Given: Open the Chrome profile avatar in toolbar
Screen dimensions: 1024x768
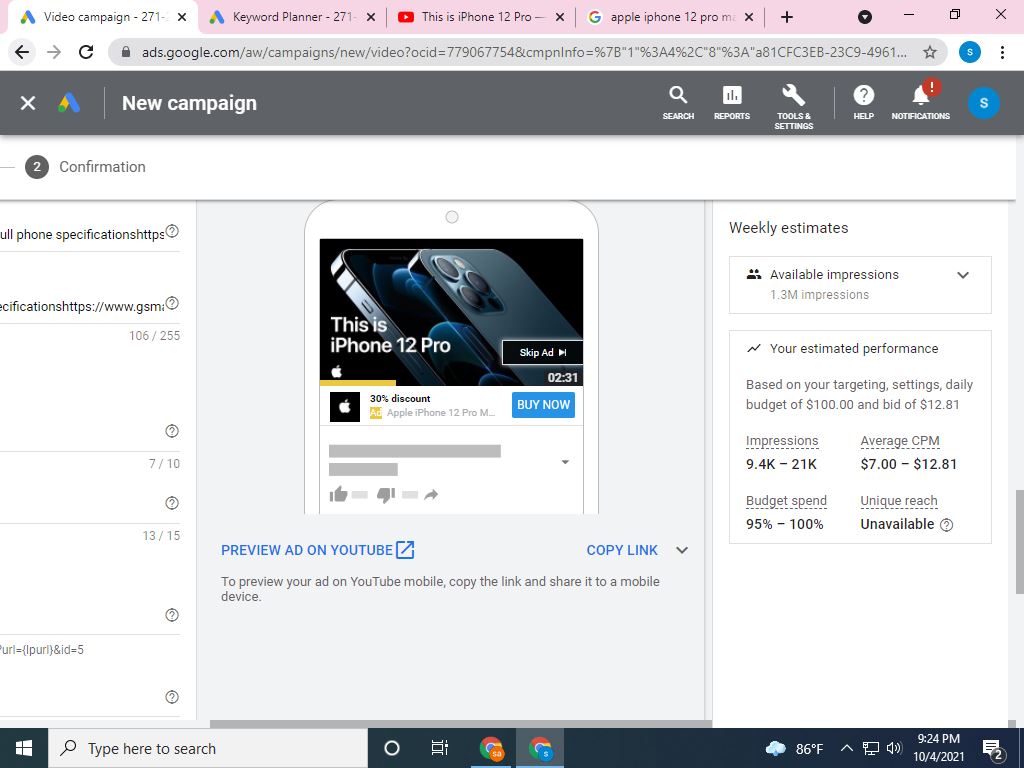Looking at the screenshot, I should tap(970, 52).
